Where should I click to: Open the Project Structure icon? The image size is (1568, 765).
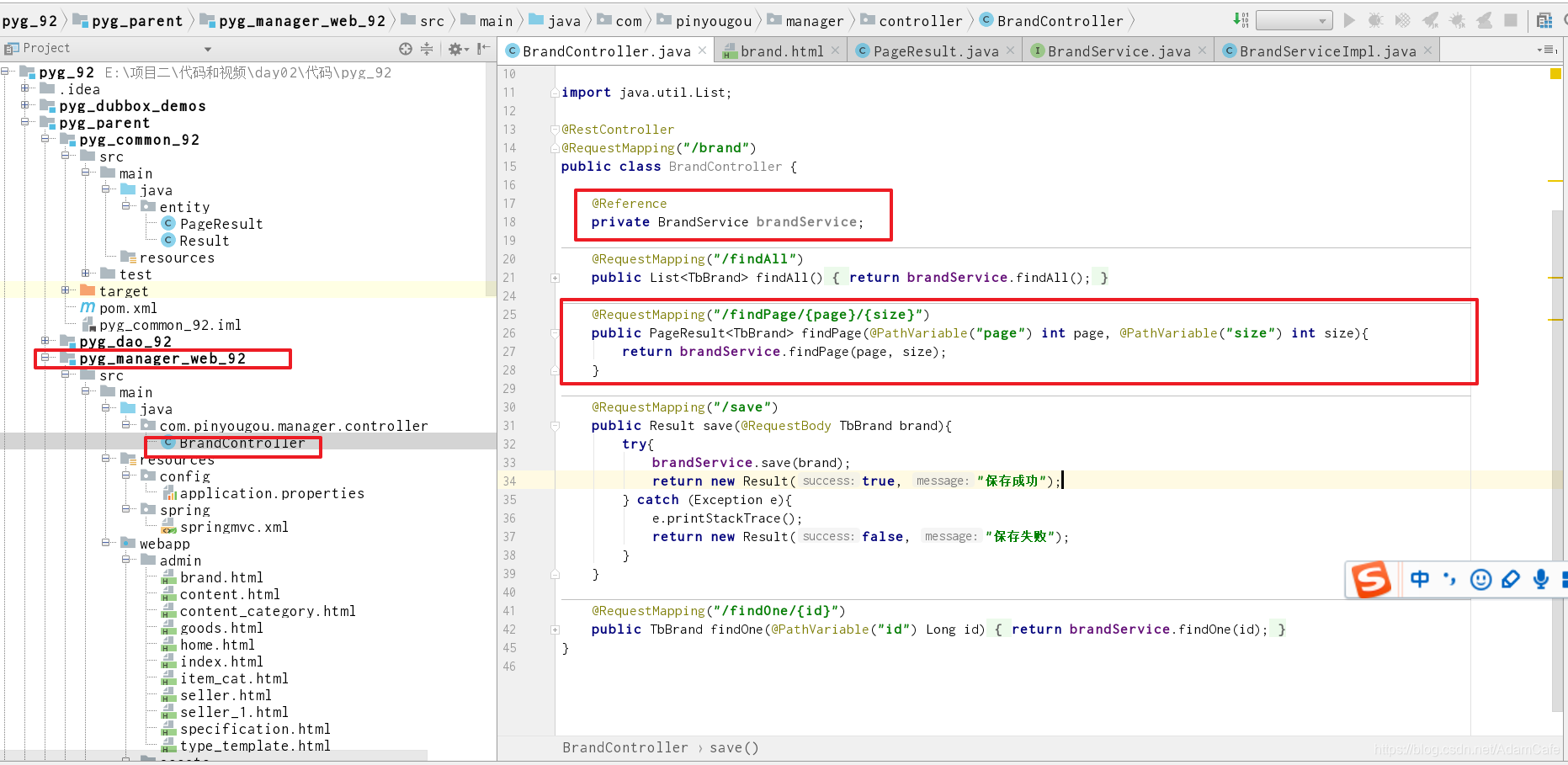click(x=1544, y=20)
